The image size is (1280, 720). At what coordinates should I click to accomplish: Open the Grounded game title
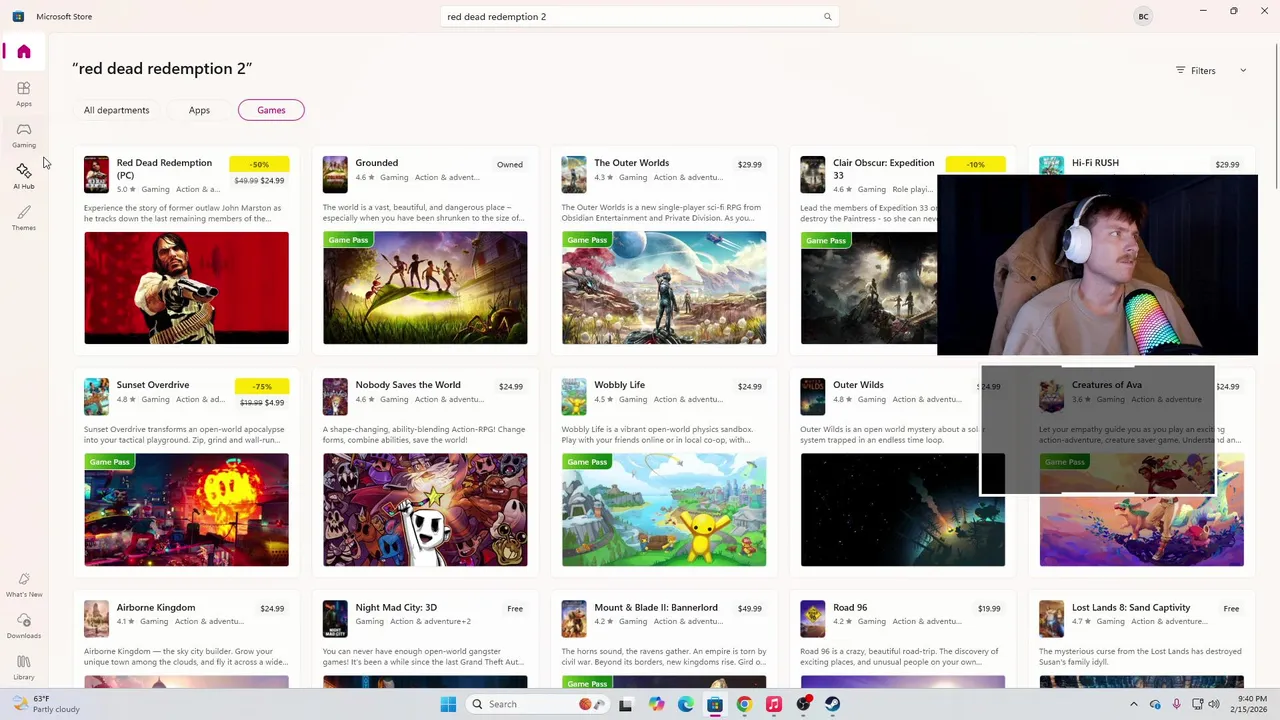click(376, 163)
